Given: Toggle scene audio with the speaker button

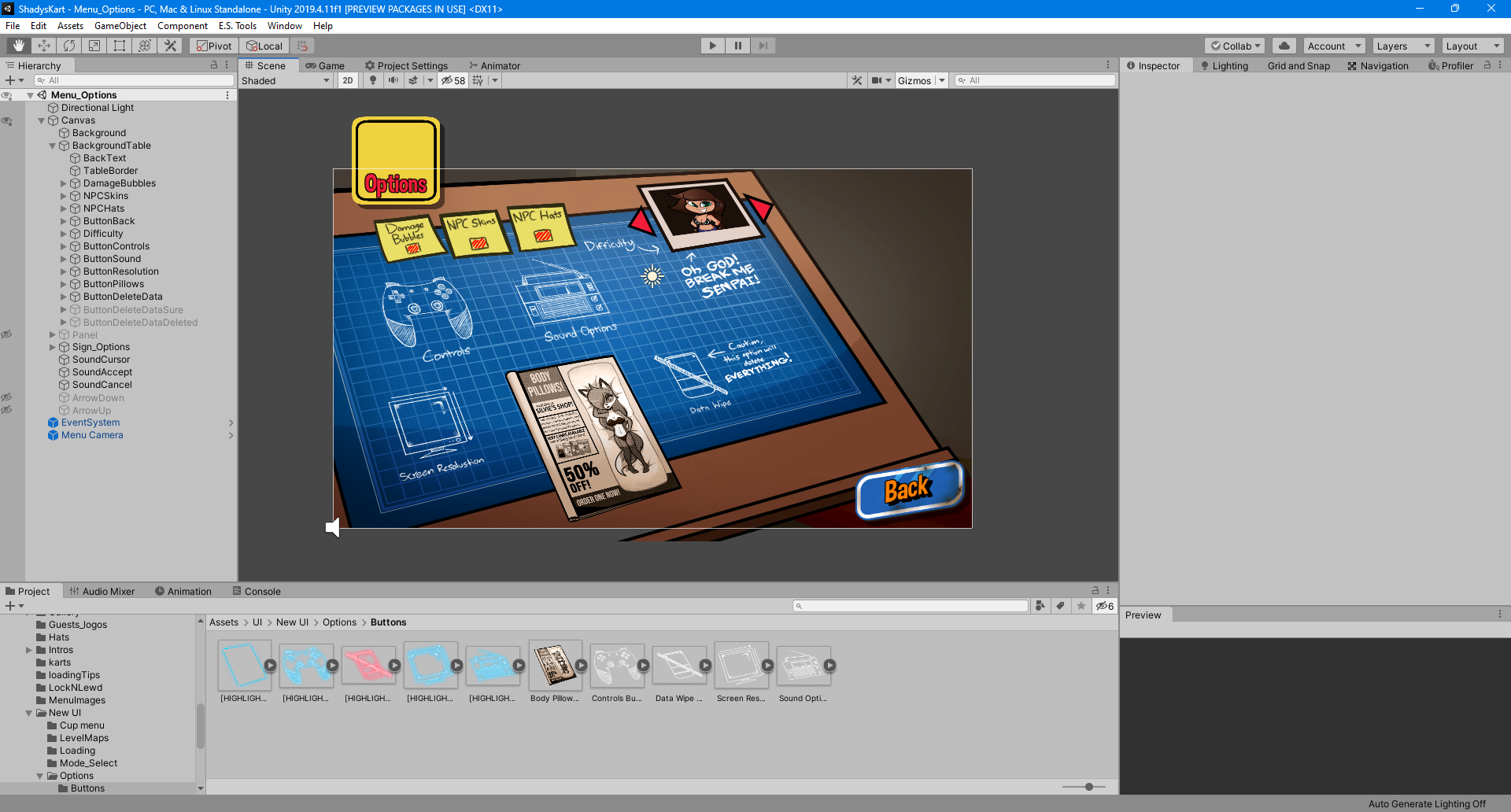Looking at the screenshot, I should [x=393, y=80].
